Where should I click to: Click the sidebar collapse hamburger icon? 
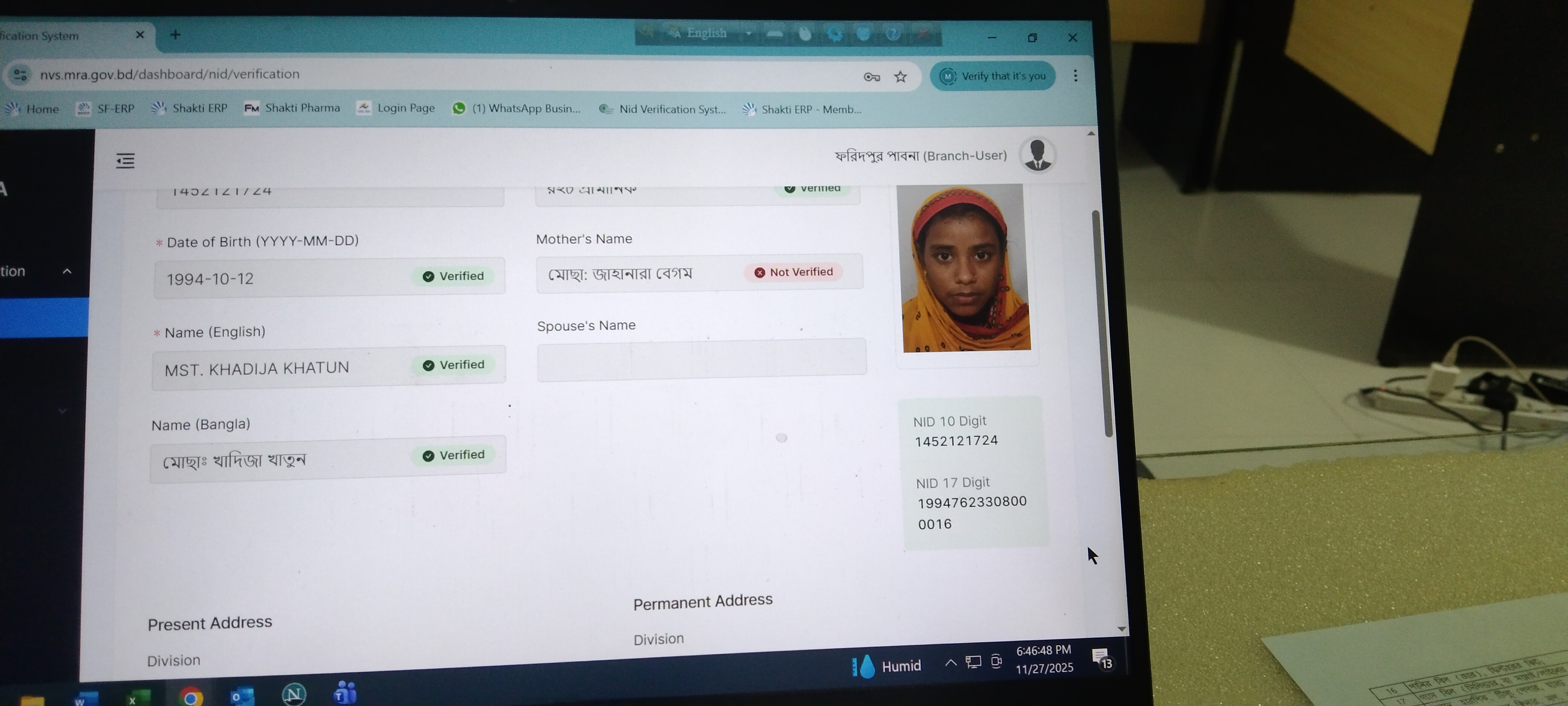126,161
